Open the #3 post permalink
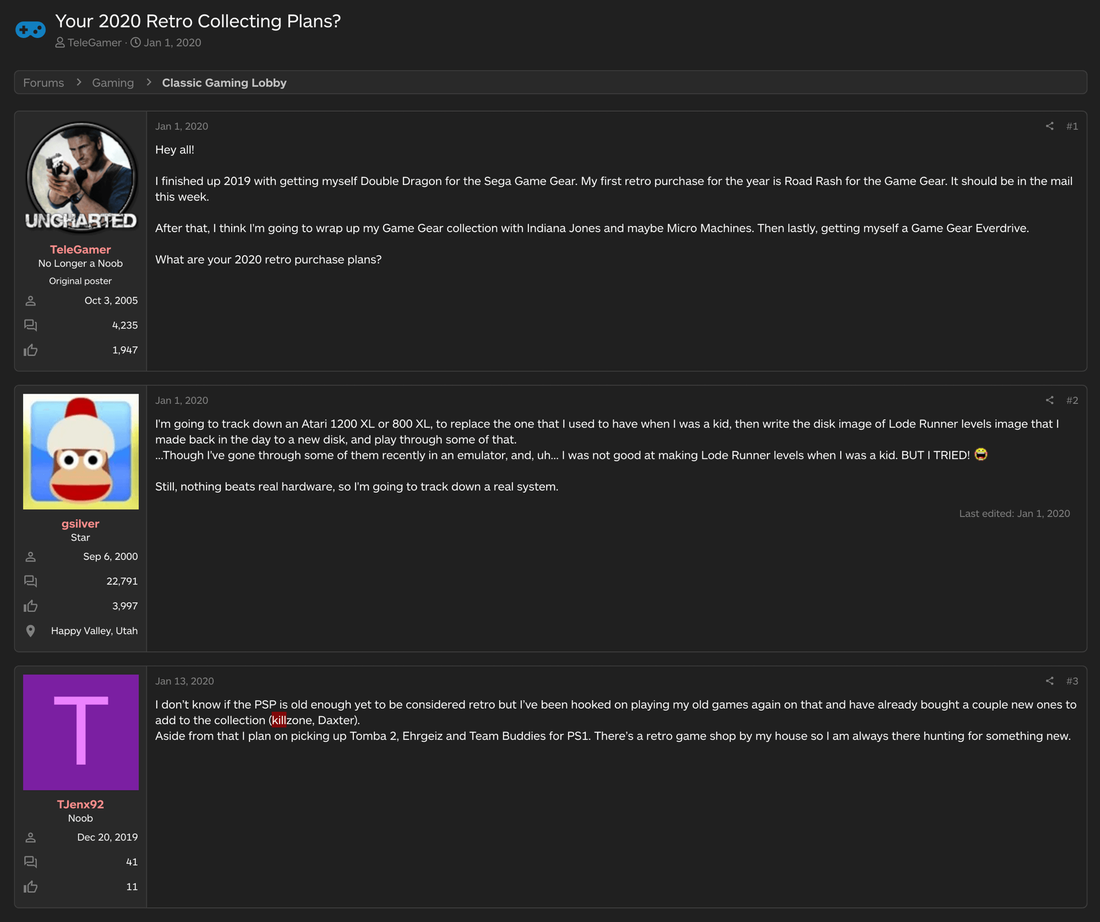 1072,682
